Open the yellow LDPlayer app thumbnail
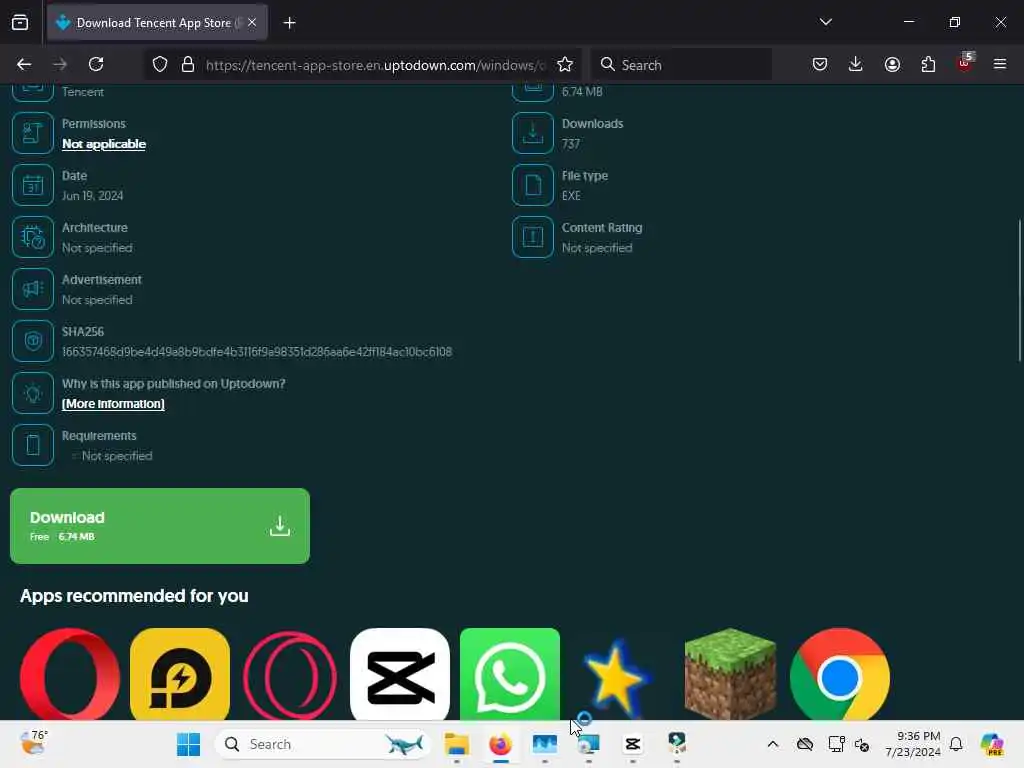Screen dimensions: 1024x768 [180, 674]
